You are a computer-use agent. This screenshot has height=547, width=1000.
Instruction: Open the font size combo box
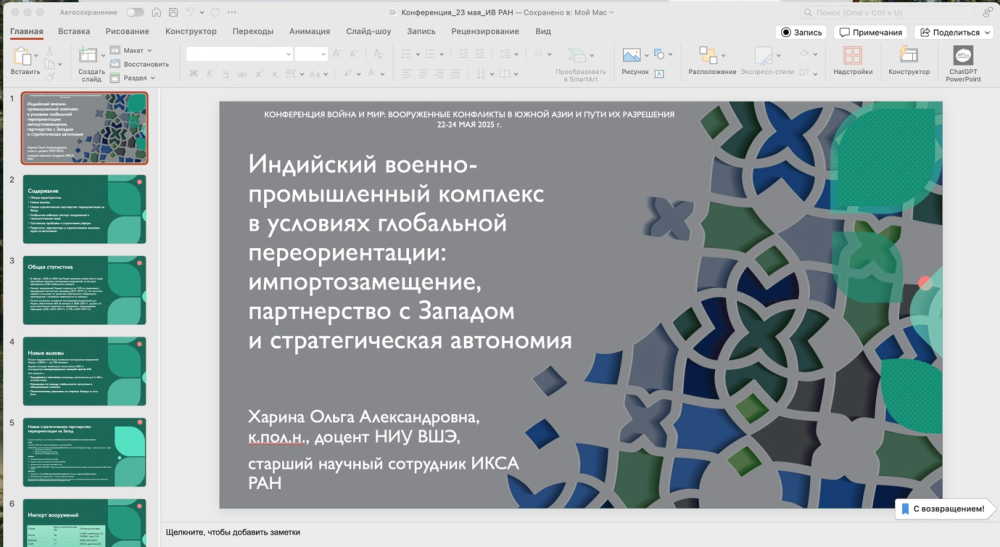point(311,54)
